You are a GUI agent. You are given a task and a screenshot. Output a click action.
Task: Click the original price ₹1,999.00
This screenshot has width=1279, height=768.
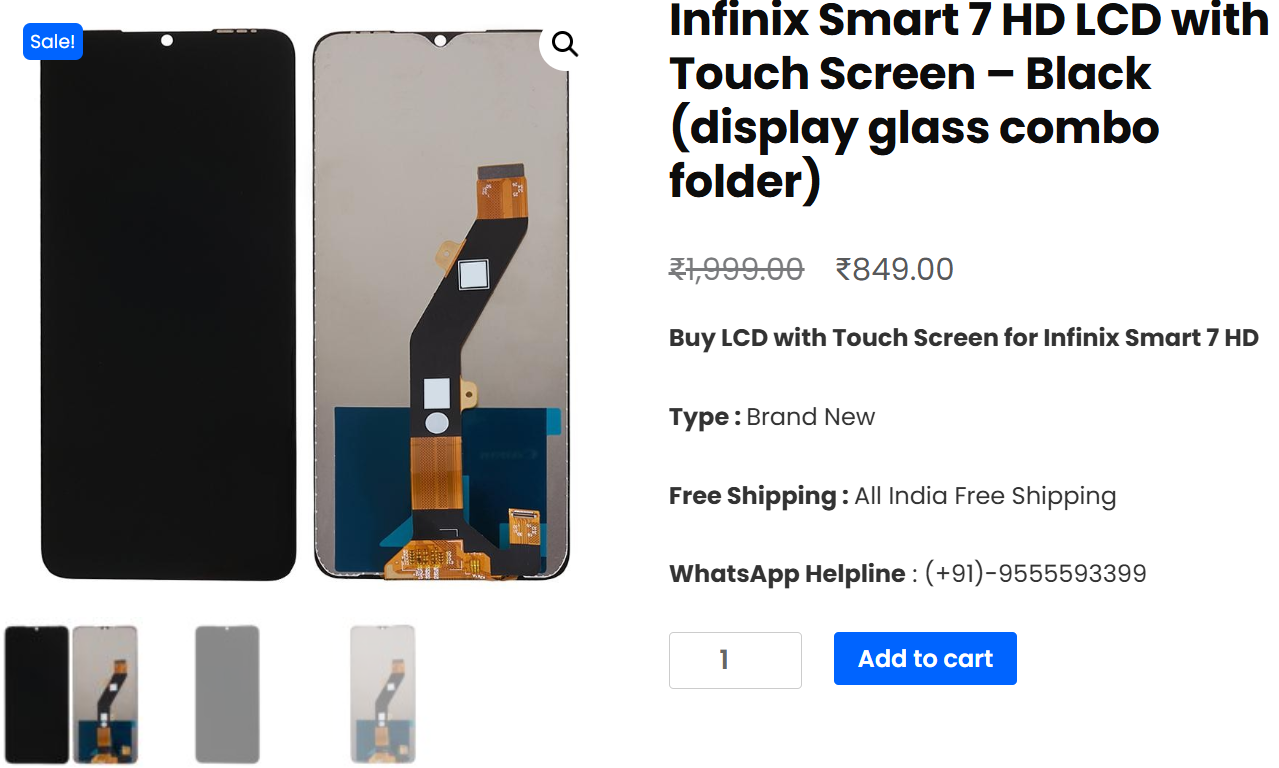click(736, 268)
